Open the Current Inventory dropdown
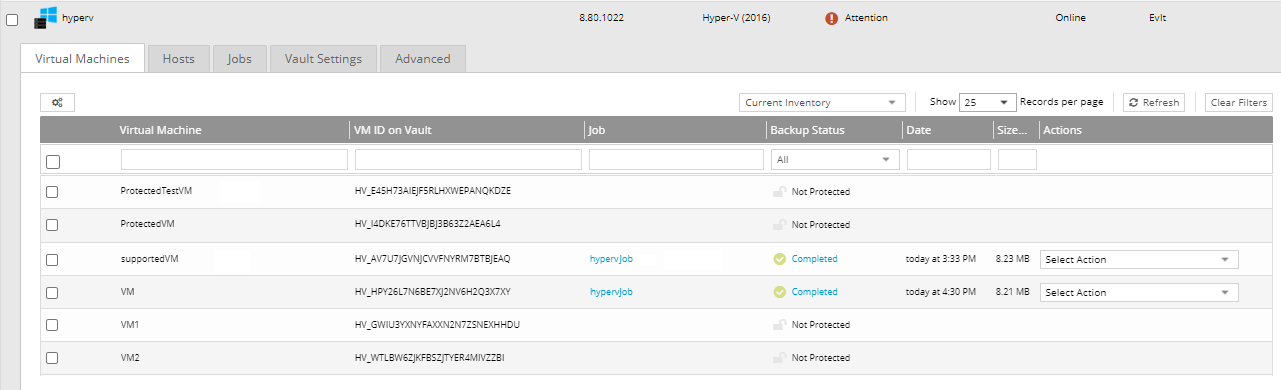 coord(822,102)
